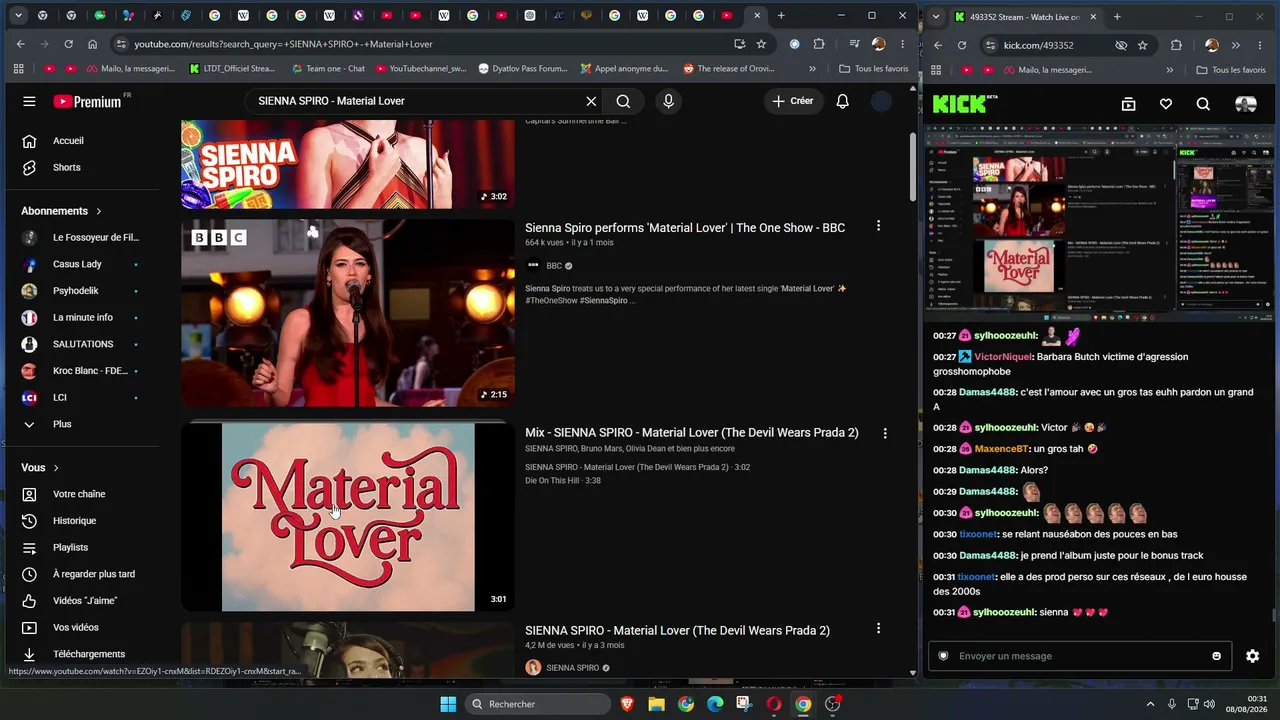Open Playlists in the sidebar
The image size is (1280, 720).
click(80, 547)
